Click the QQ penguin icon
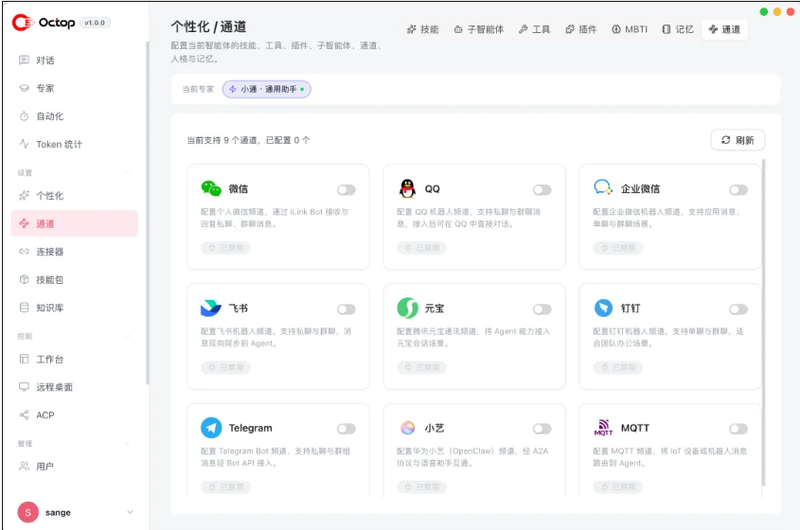The width and height of the screenshot is (800, 530). tap(407, 188)
